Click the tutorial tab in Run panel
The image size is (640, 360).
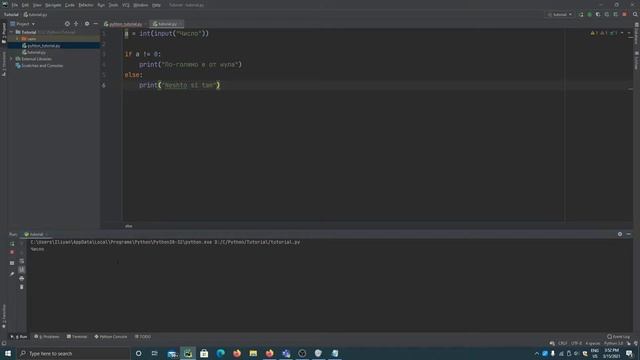coord(36,234)
